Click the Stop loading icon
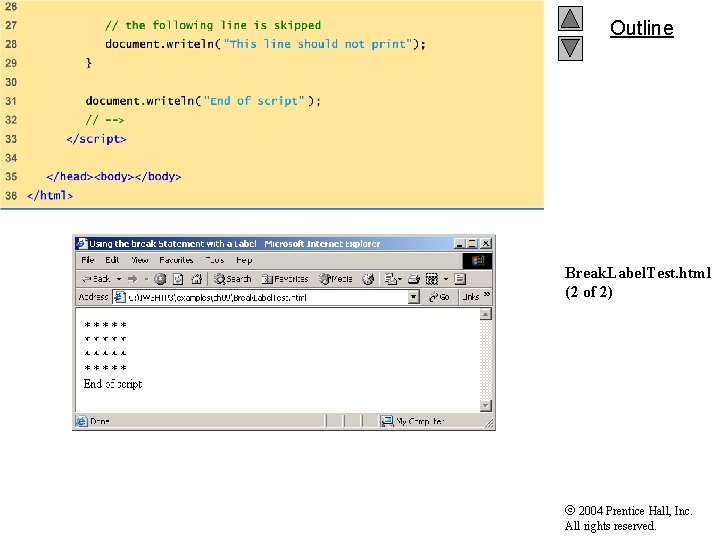This screenshot has height=540, width=720. tap(160, 279)
